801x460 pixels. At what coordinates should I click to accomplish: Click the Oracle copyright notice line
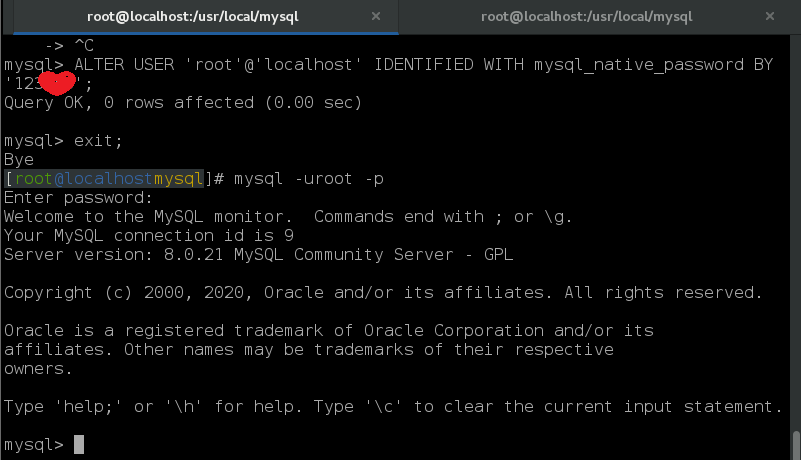click(383, 292)
